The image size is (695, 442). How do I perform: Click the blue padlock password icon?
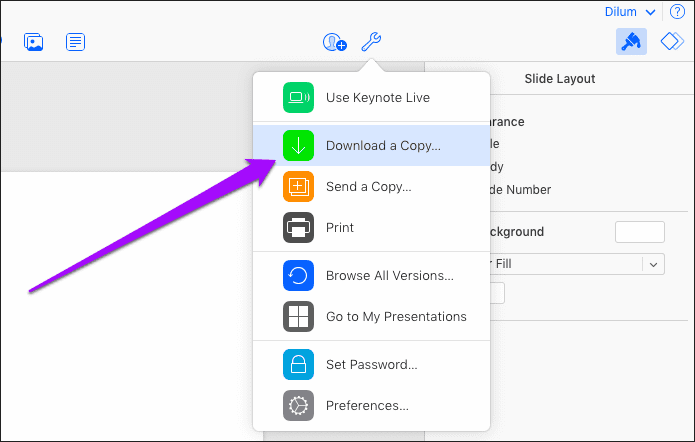pyautogui.click(x=298, y=364)
